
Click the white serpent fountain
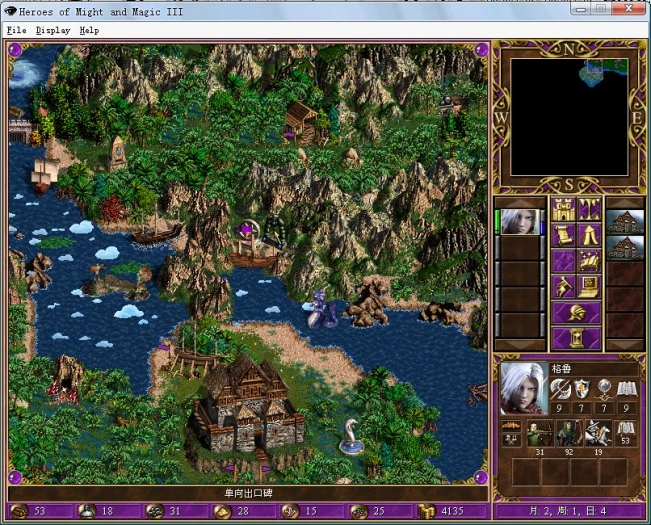click(x=351, y=437)
